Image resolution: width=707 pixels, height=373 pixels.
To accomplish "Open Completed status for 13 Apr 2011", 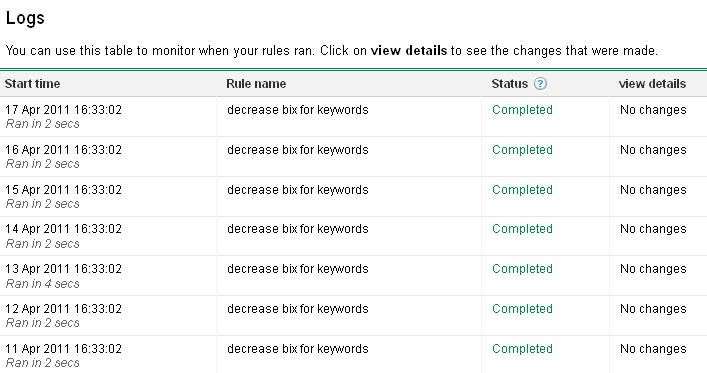I will click(x=522, y=269).
